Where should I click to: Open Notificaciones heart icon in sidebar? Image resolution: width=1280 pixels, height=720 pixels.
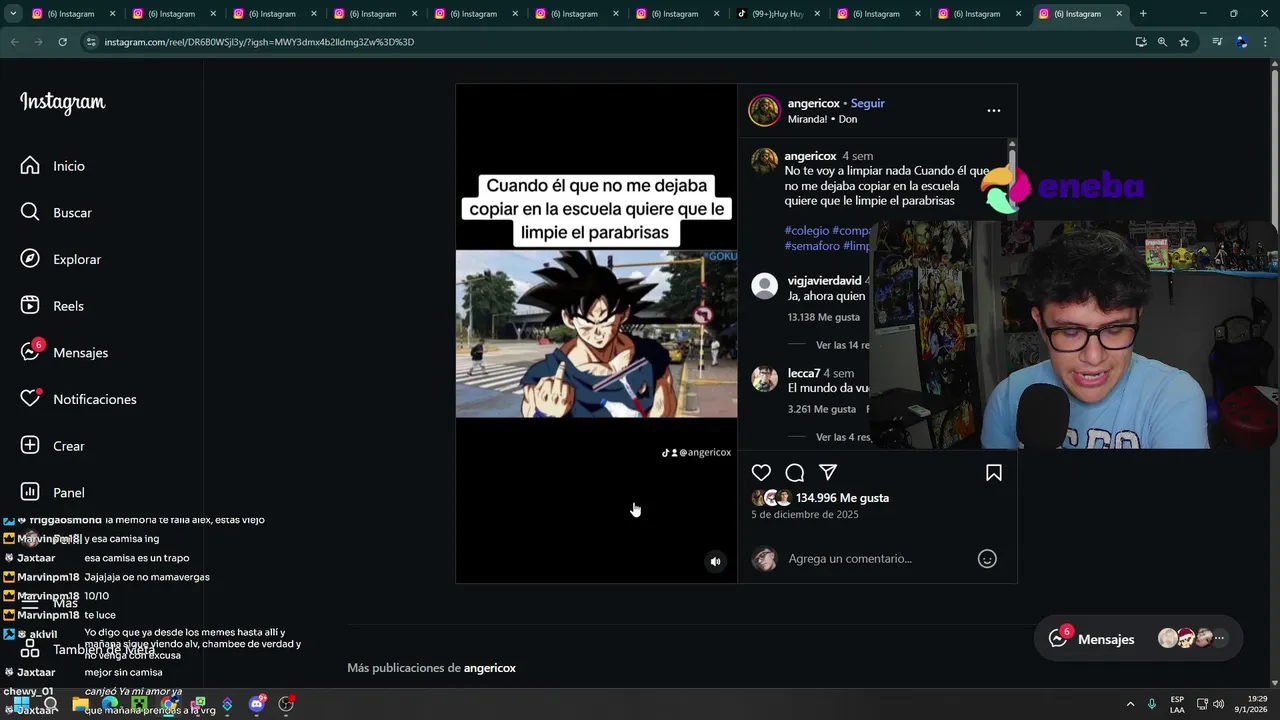coord(30,399)
